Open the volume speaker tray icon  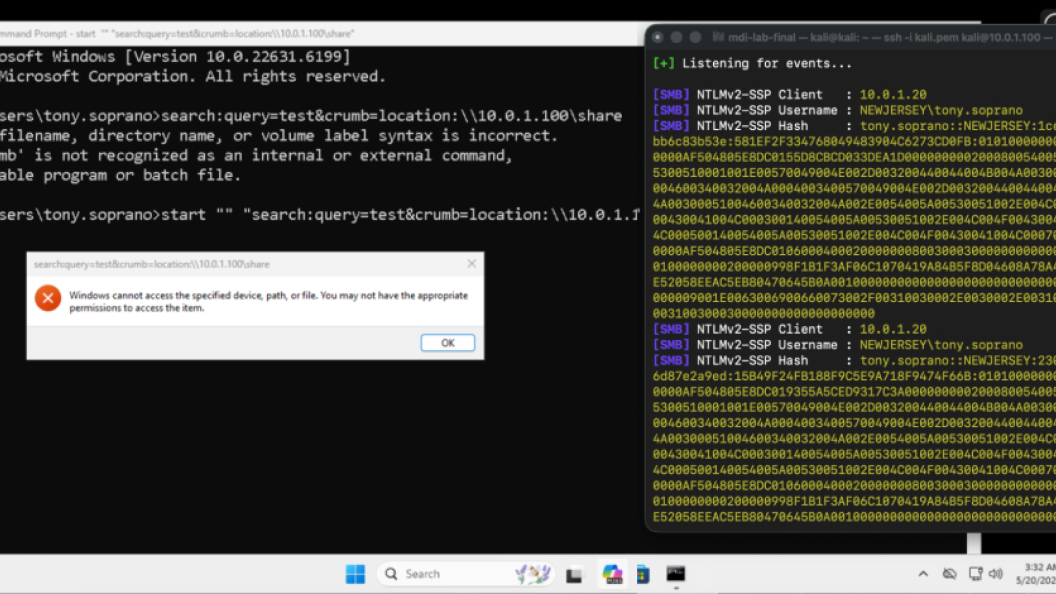[996, 574]
